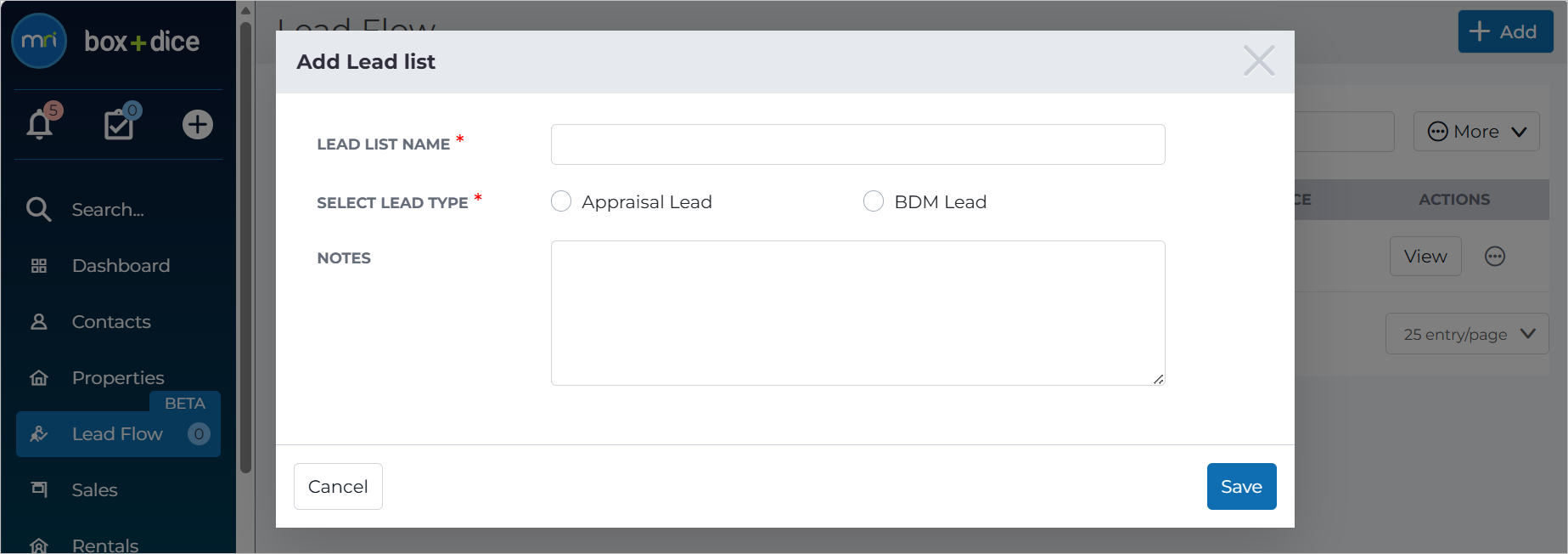Select the Appraisal Lead radio button
The image size is (1568, 554).
tap(561, 201)
